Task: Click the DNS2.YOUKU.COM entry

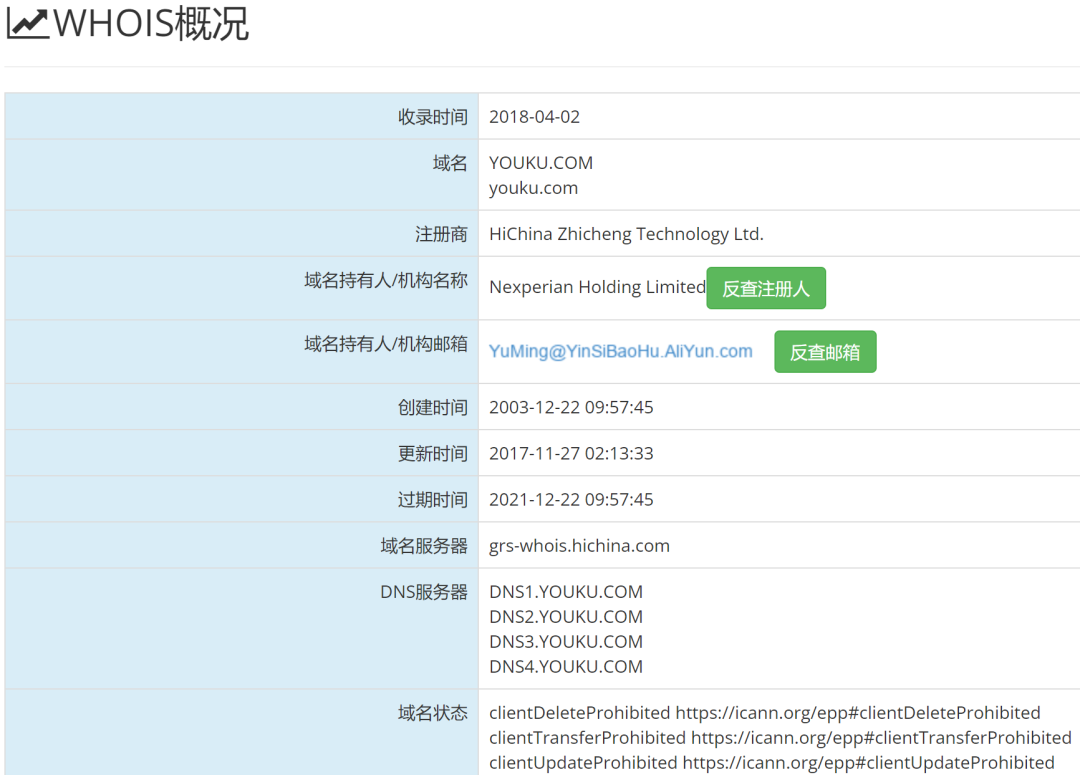Action: click(x=566, y=617)
